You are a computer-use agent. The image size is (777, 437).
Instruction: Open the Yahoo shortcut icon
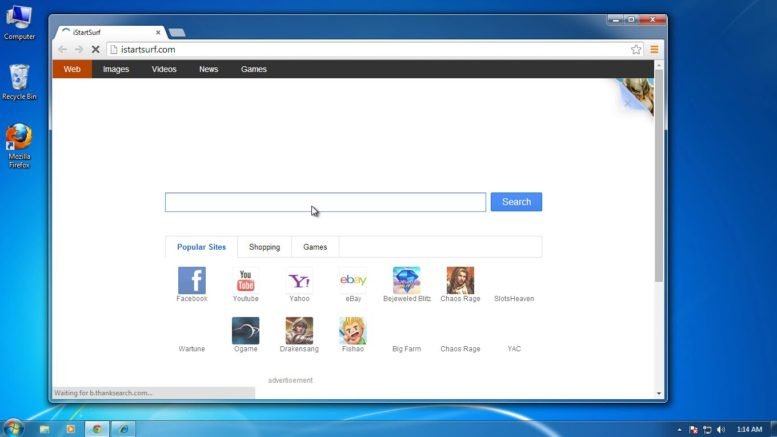click(299, 280)
